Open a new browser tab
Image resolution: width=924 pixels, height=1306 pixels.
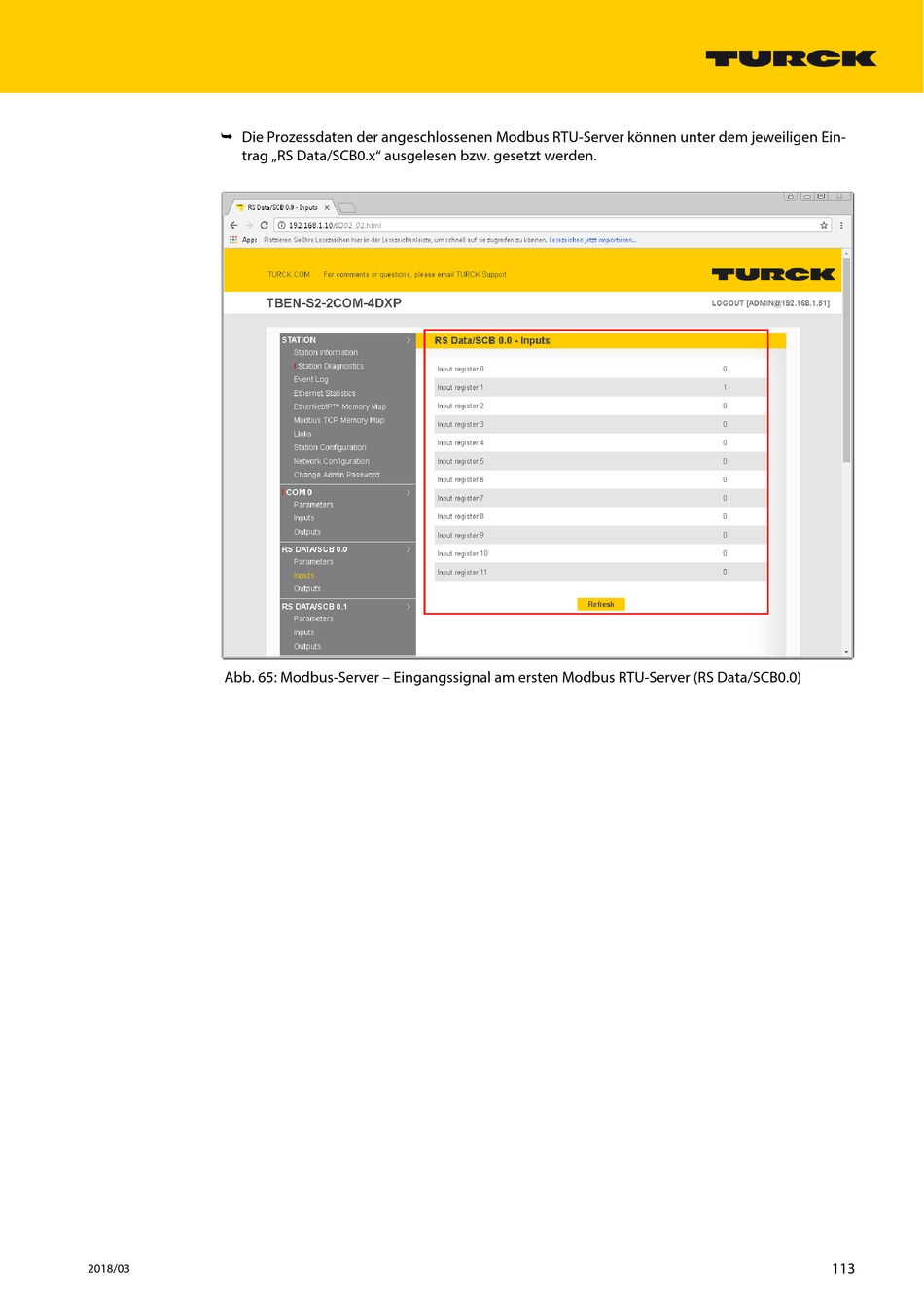tap(347, 207)
